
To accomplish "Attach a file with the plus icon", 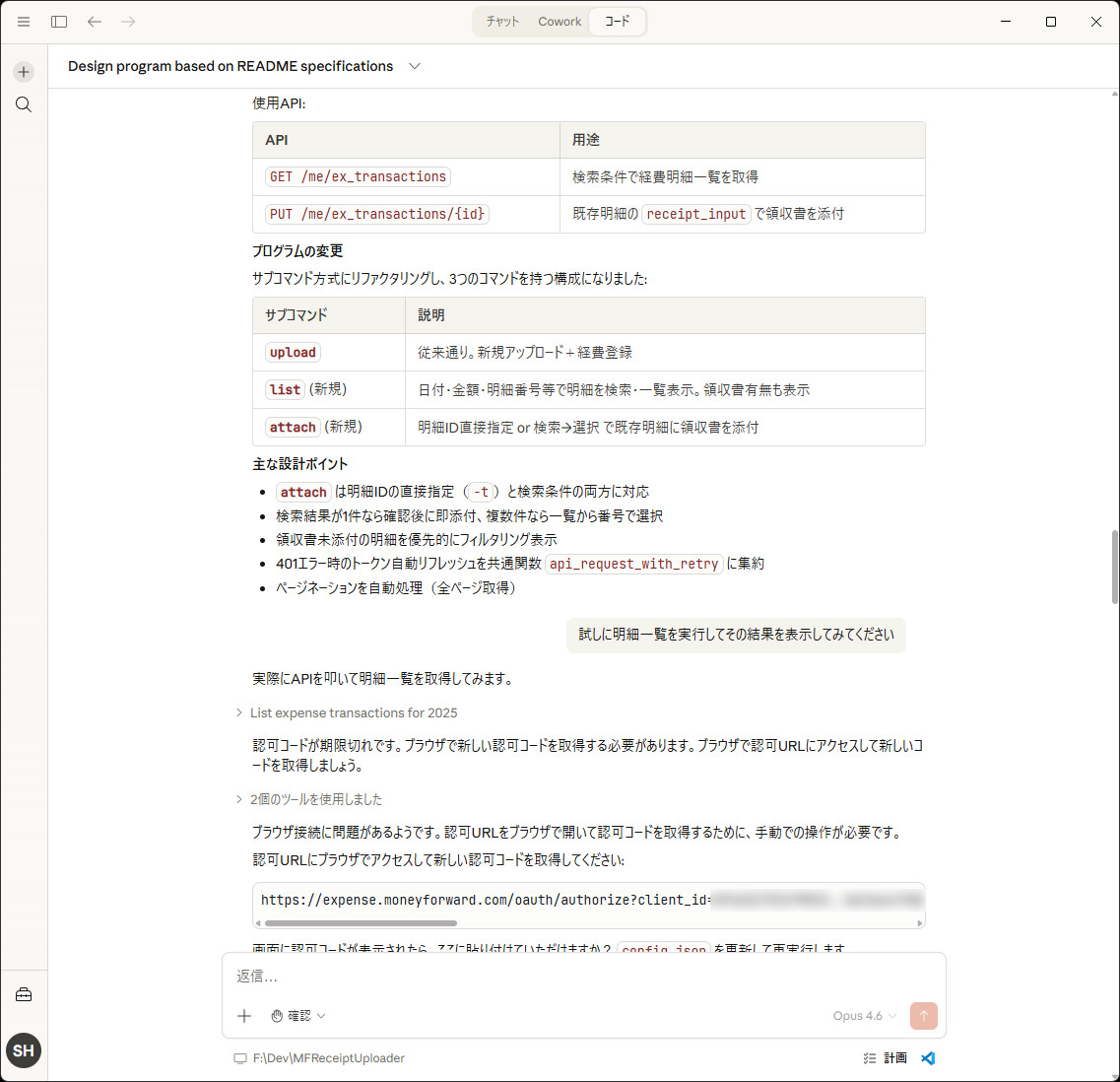I will pyautogui.click(x=244, y=1015).
